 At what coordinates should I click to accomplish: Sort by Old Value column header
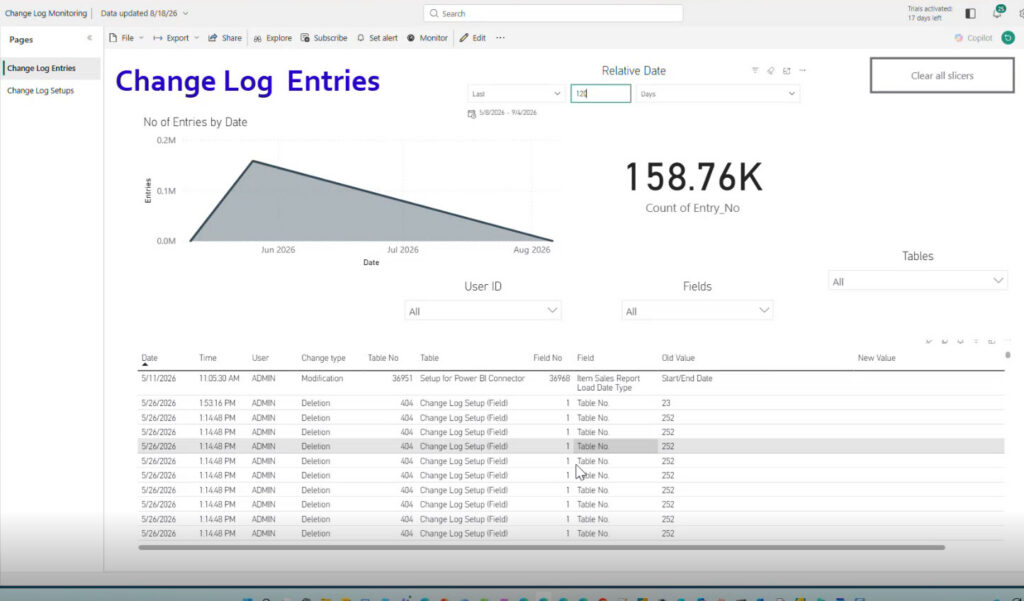(x=678, y=358)
